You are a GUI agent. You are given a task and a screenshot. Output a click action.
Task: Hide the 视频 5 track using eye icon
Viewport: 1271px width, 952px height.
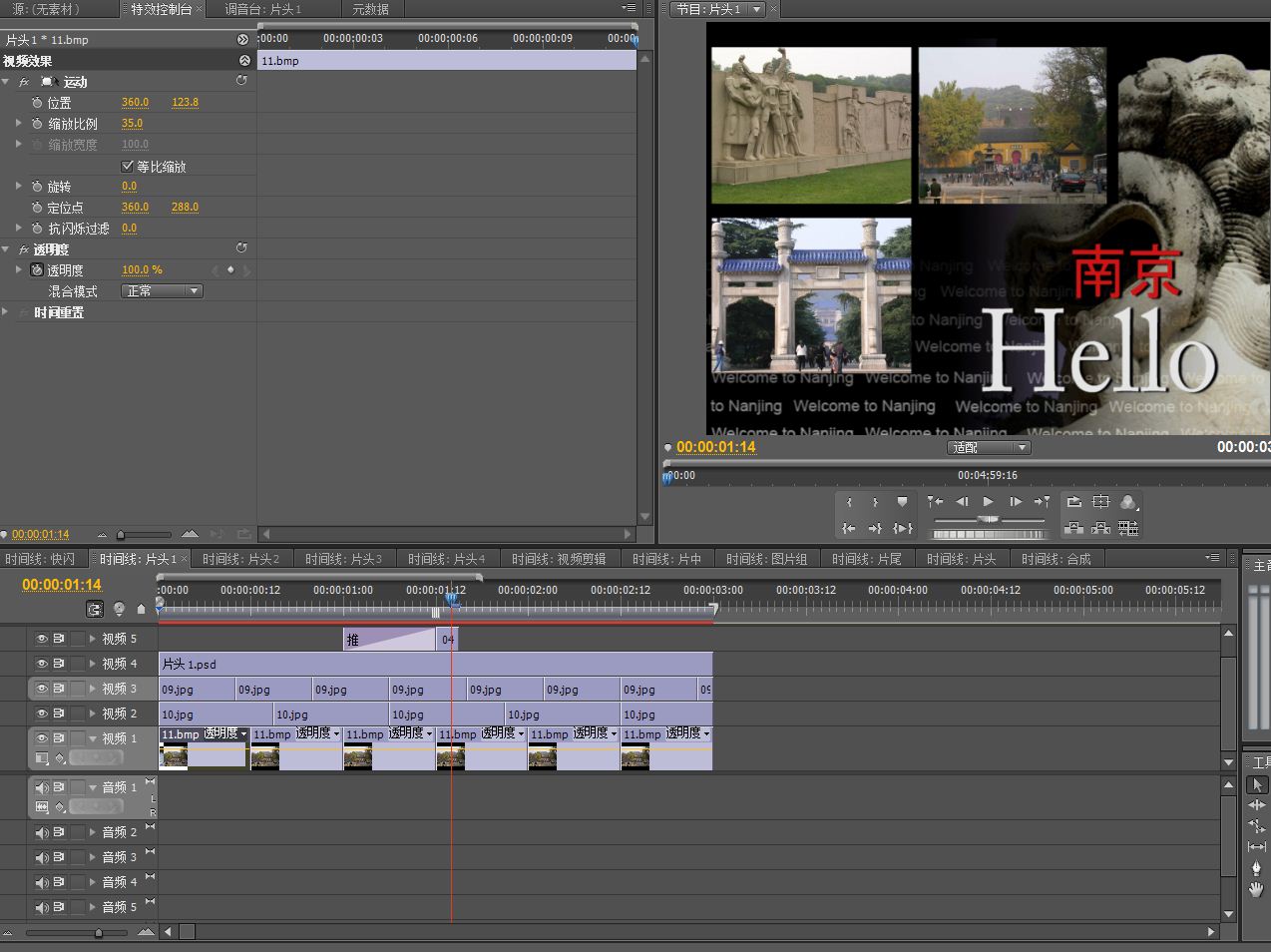(42, 639)
